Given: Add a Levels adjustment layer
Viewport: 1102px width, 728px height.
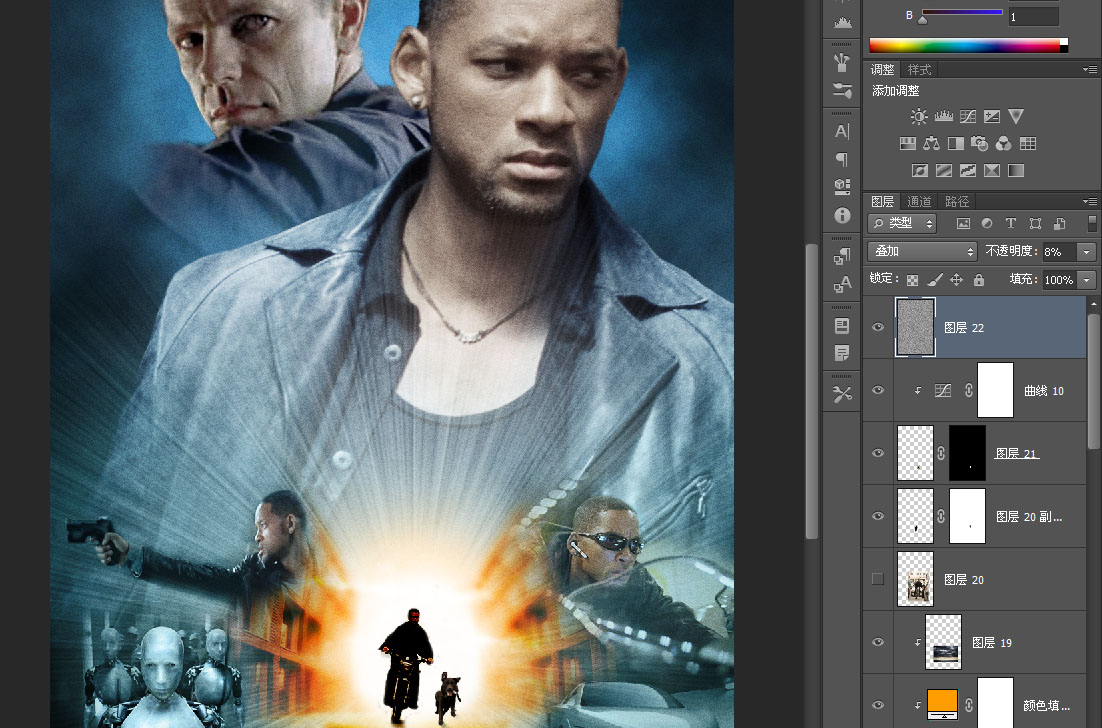Looking at the screenshot, I should click(943, 117).
